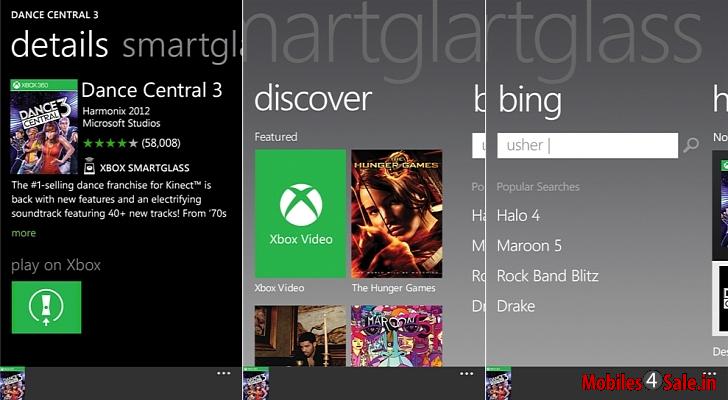Open app bar ellipsis on details screen
728x400 pixels.
[x=224, y=374]
